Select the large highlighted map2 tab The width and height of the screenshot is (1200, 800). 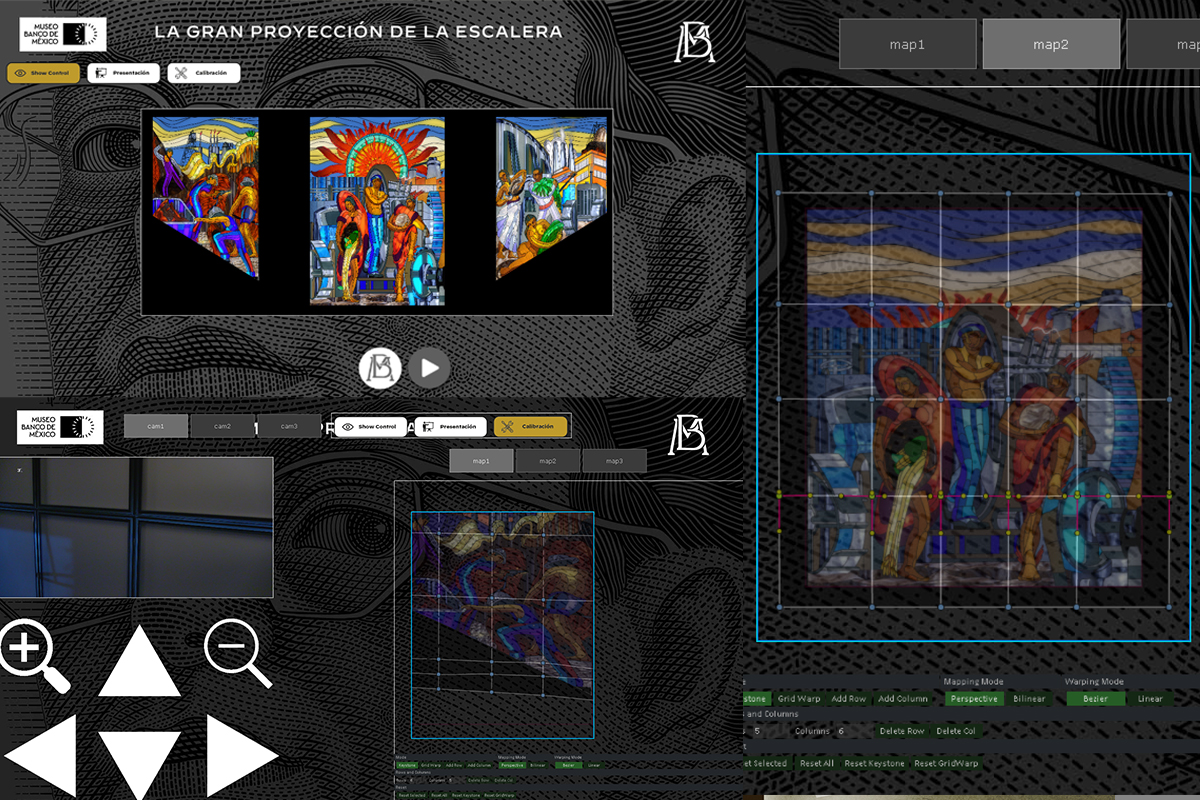click(1051, 44)
